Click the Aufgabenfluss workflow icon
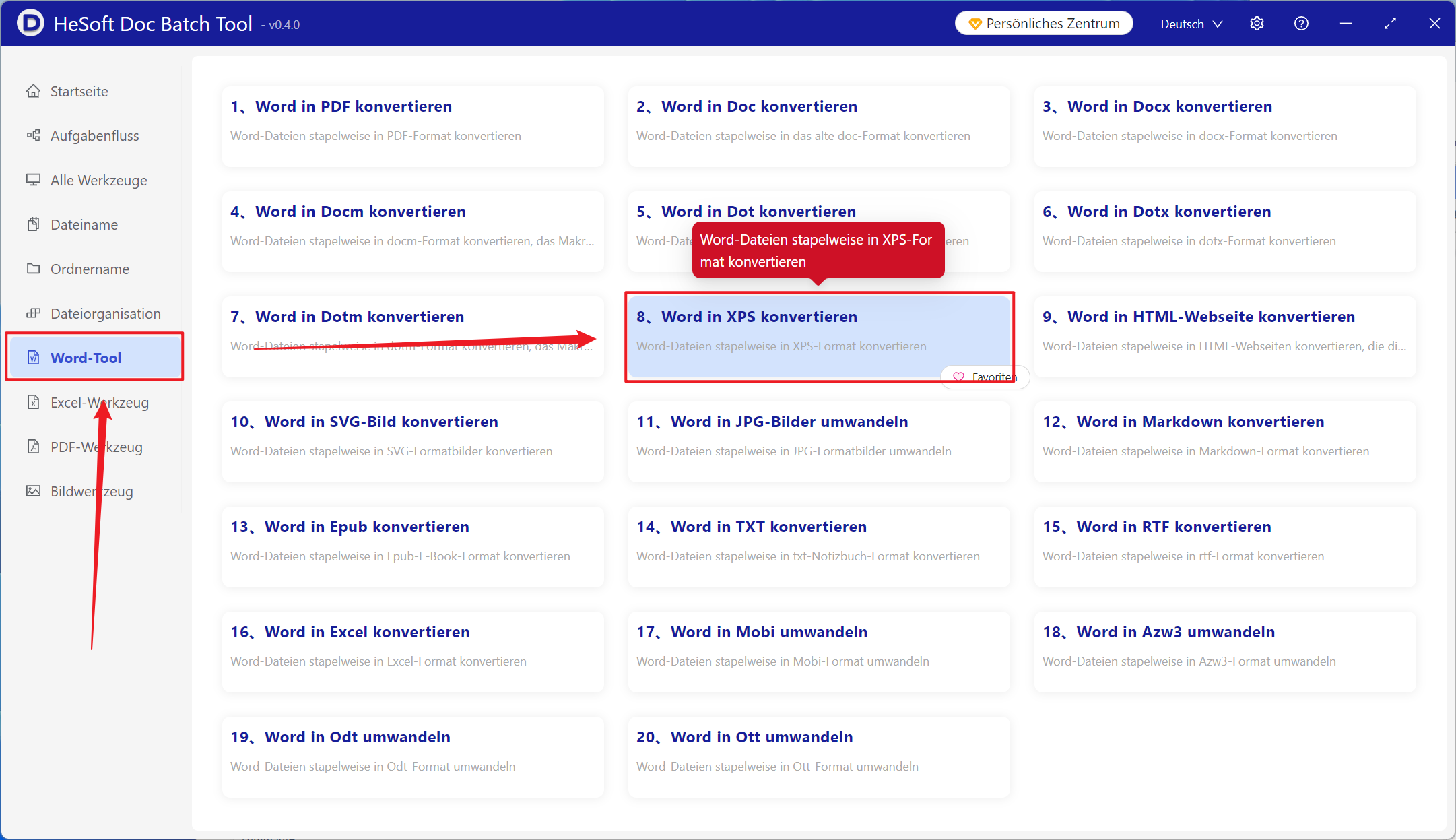 [x=33, y=135]
